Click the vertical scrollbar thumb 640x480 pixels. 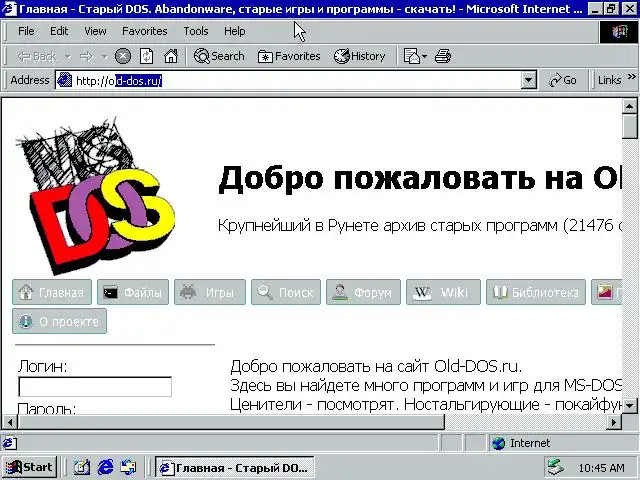coord(629,126)
